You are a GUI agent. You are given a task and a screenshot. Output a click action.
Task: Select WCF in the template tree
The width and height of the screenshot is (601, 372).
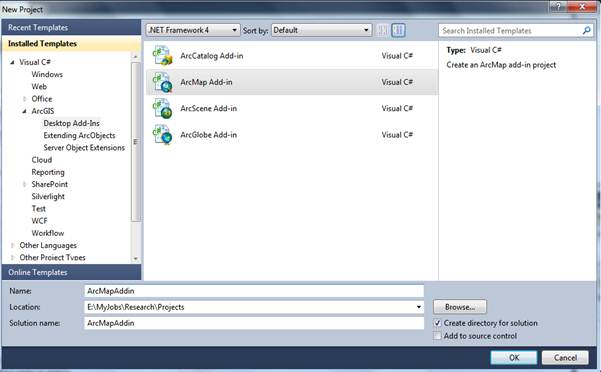[x=39, y=221]
